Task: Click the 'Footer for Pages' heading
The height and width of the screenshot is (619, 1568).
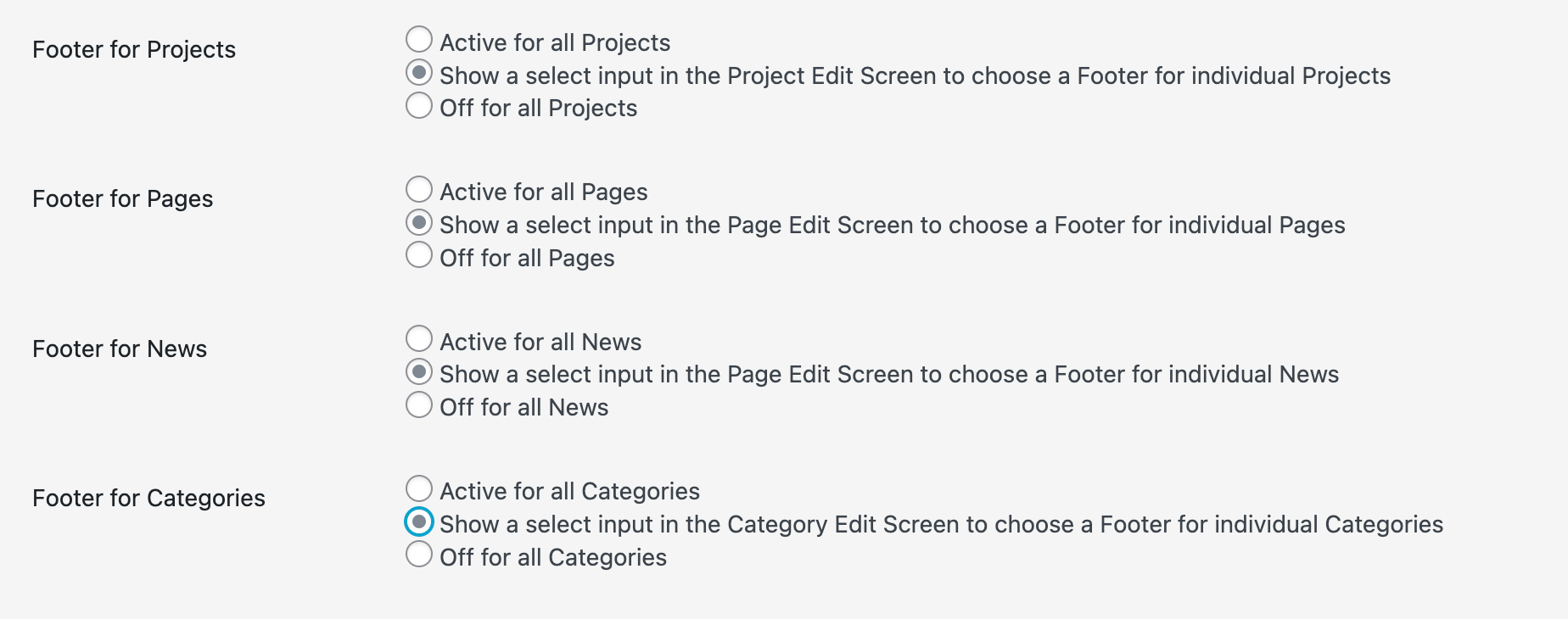Action: 122,198
